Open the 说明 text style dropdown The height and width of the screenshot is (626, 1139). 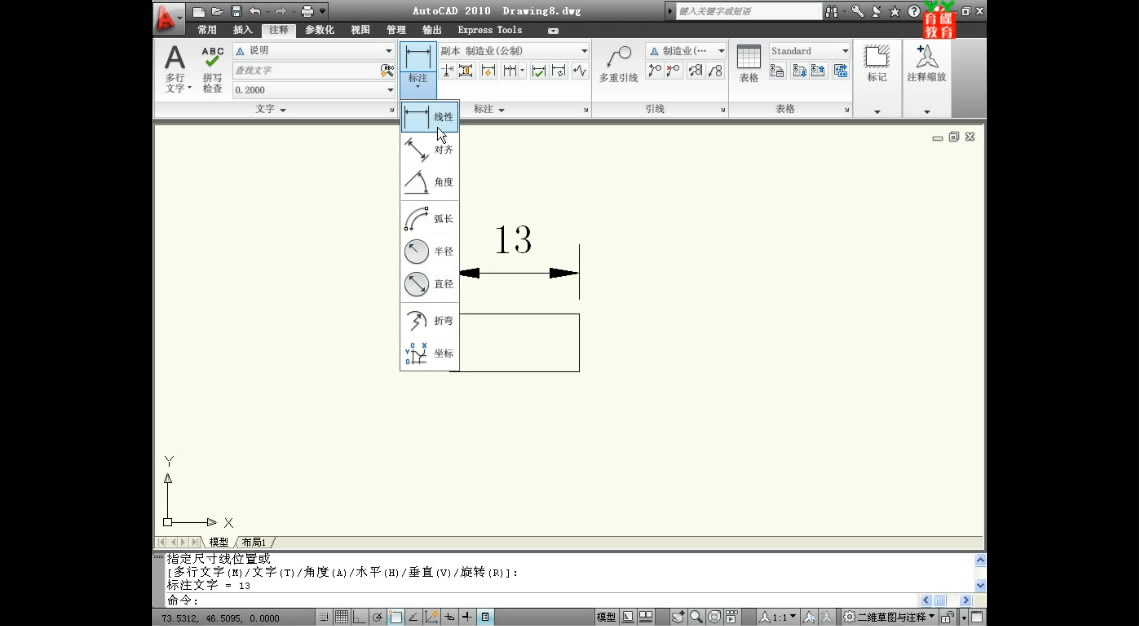(314, 51)
